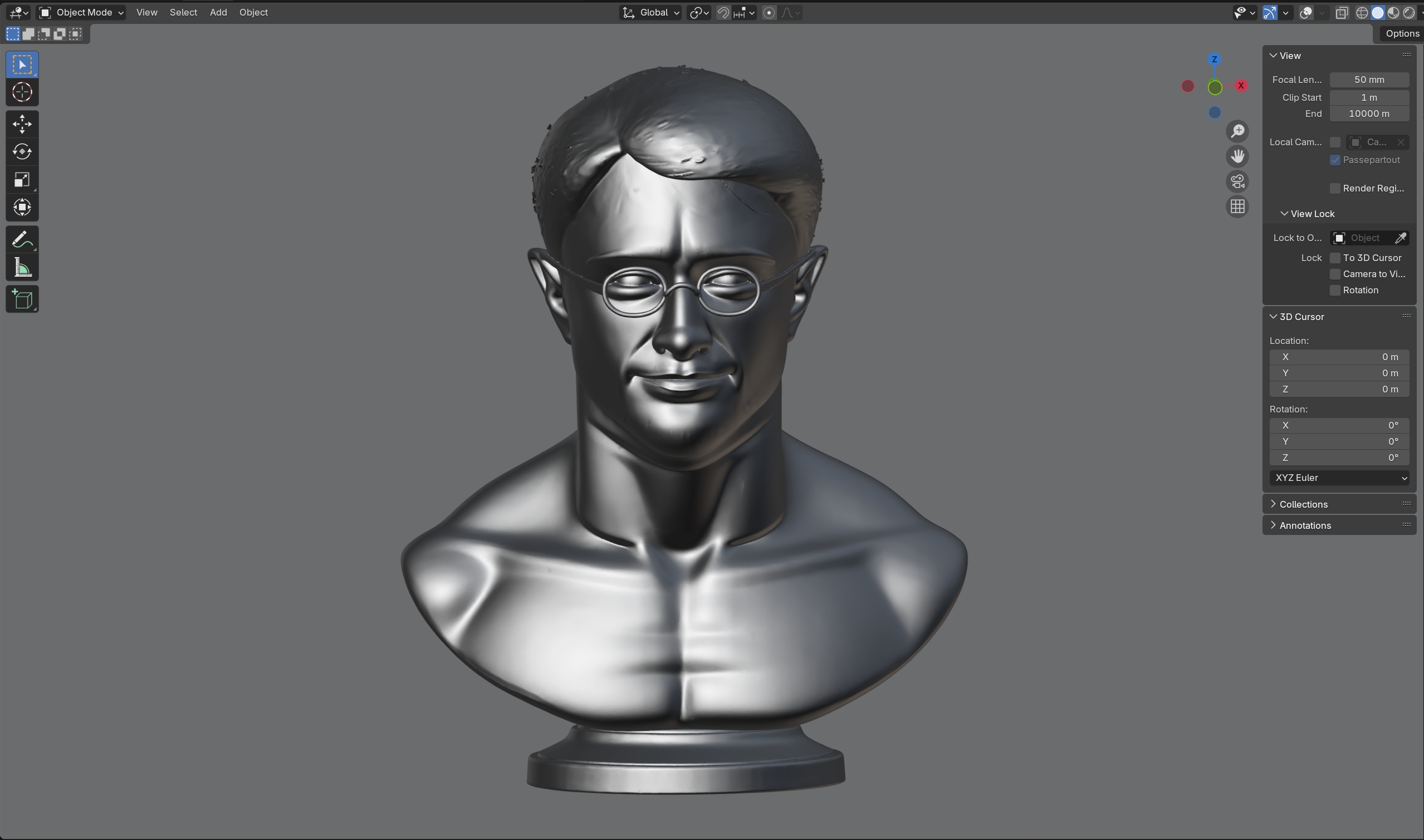Open the Add menu
This screenshot has height=840, width=1424.
tap(218, 12)
